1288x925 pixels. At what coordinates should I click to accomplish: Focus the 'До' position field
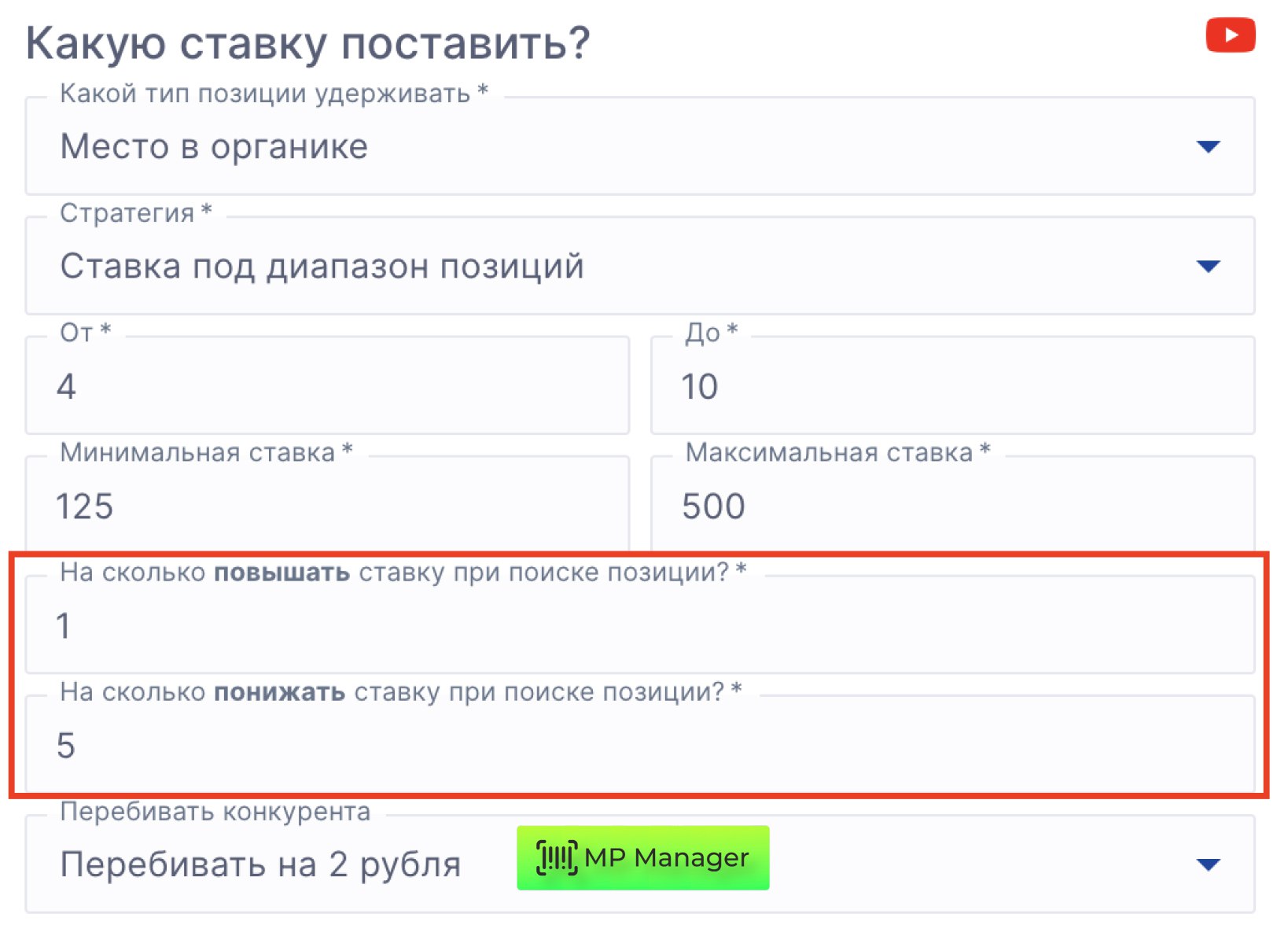tap(951, 387)
